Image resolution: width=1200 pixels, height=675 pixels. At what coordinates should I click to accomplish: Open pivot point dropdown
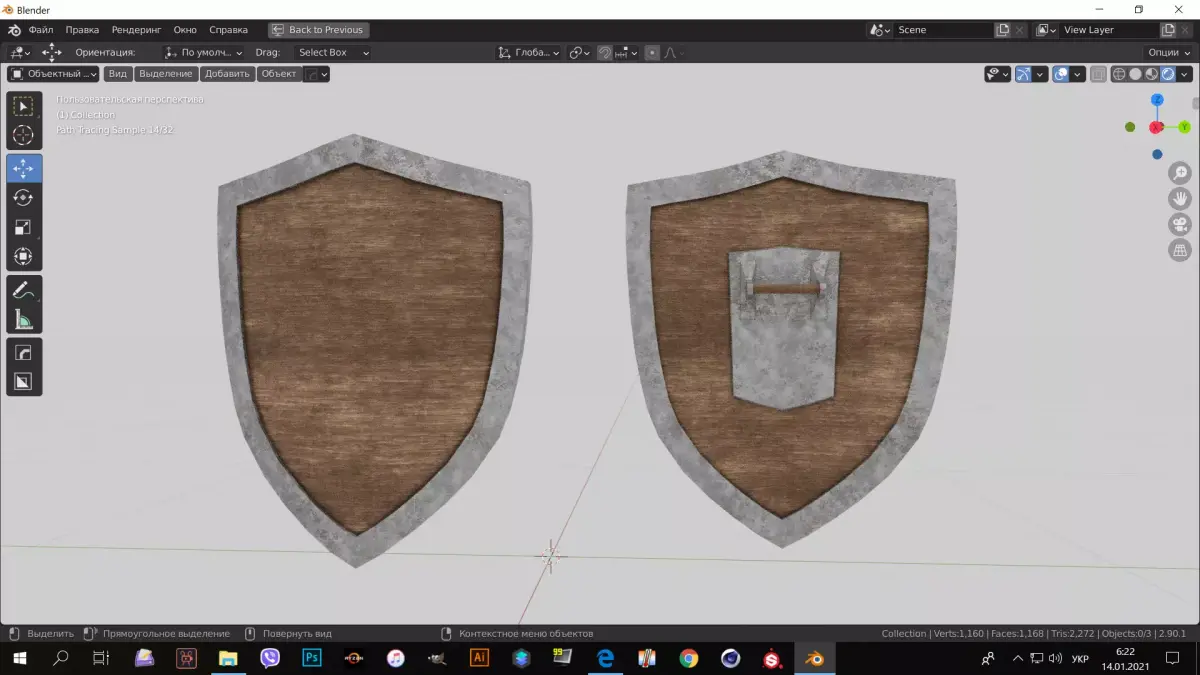pos(580,52)
